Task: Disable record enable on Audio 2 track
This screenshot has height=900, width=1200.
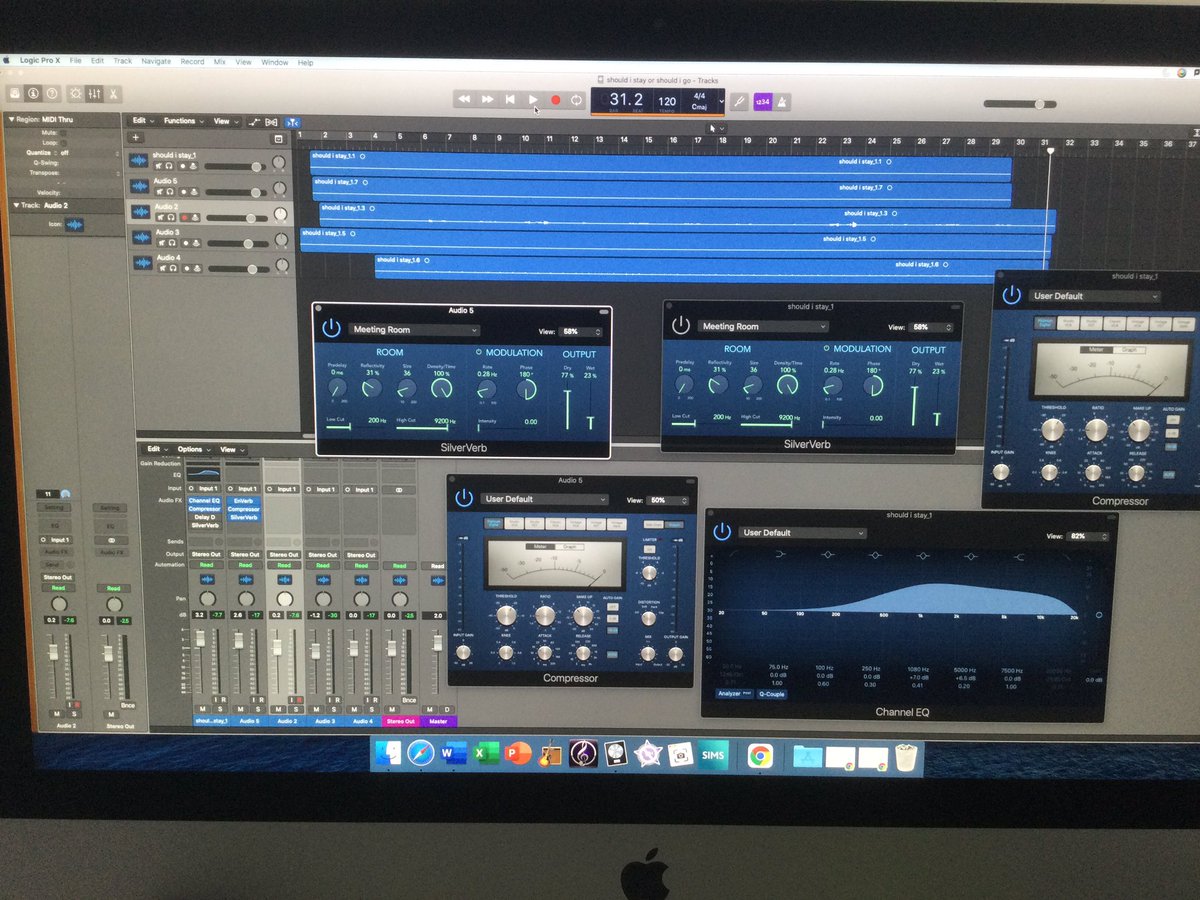Action: 182,217
